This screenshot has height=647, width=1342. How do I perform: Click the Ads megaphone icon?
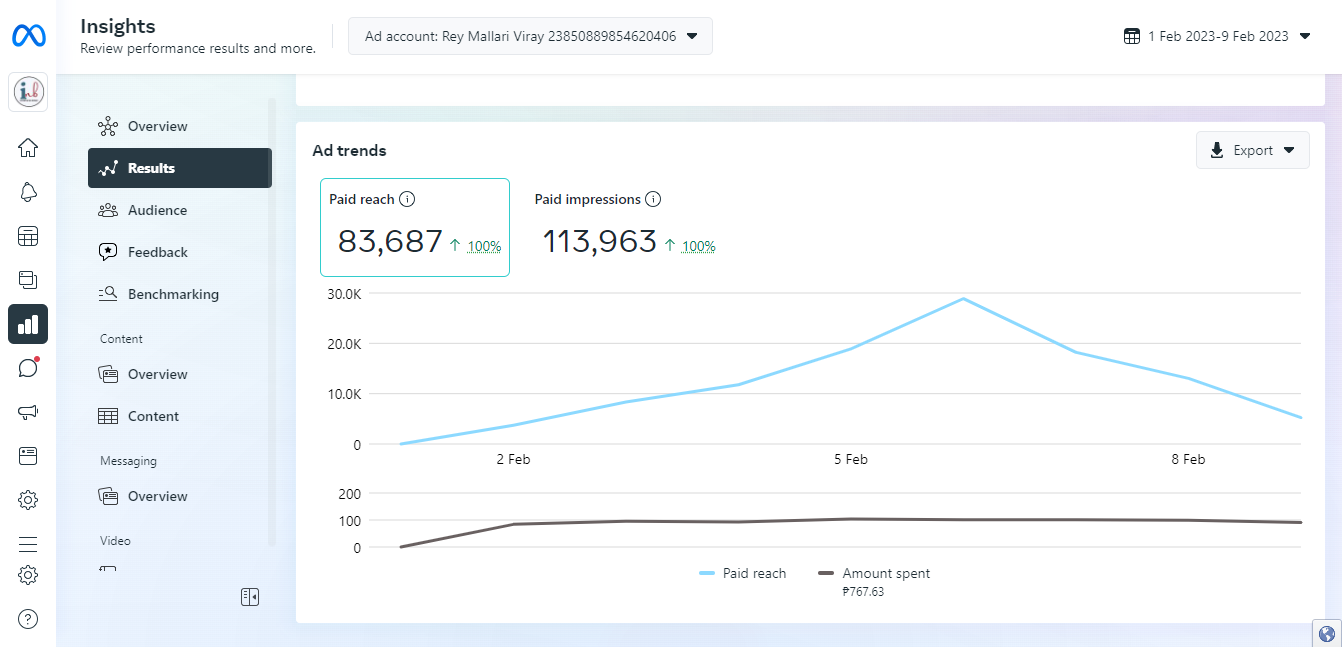28,412
